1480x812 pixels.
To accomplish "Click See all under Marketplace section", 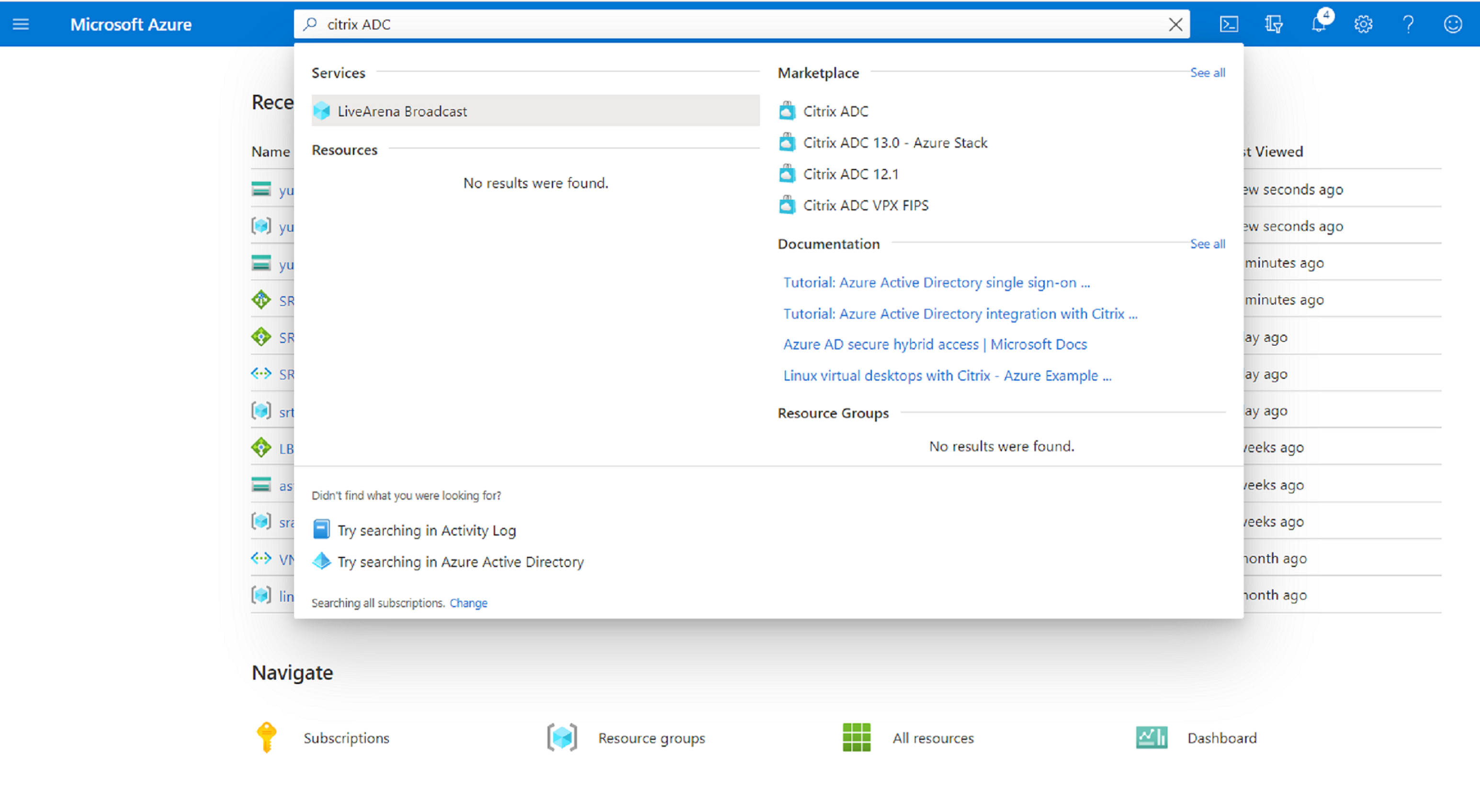I will pyautogui.click(x=1207, y=72).
